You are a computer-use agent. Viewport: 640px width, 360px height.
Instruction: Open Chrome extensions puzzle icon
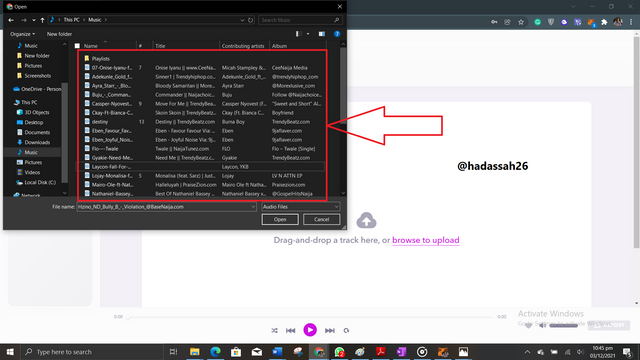tap(604, 22)
